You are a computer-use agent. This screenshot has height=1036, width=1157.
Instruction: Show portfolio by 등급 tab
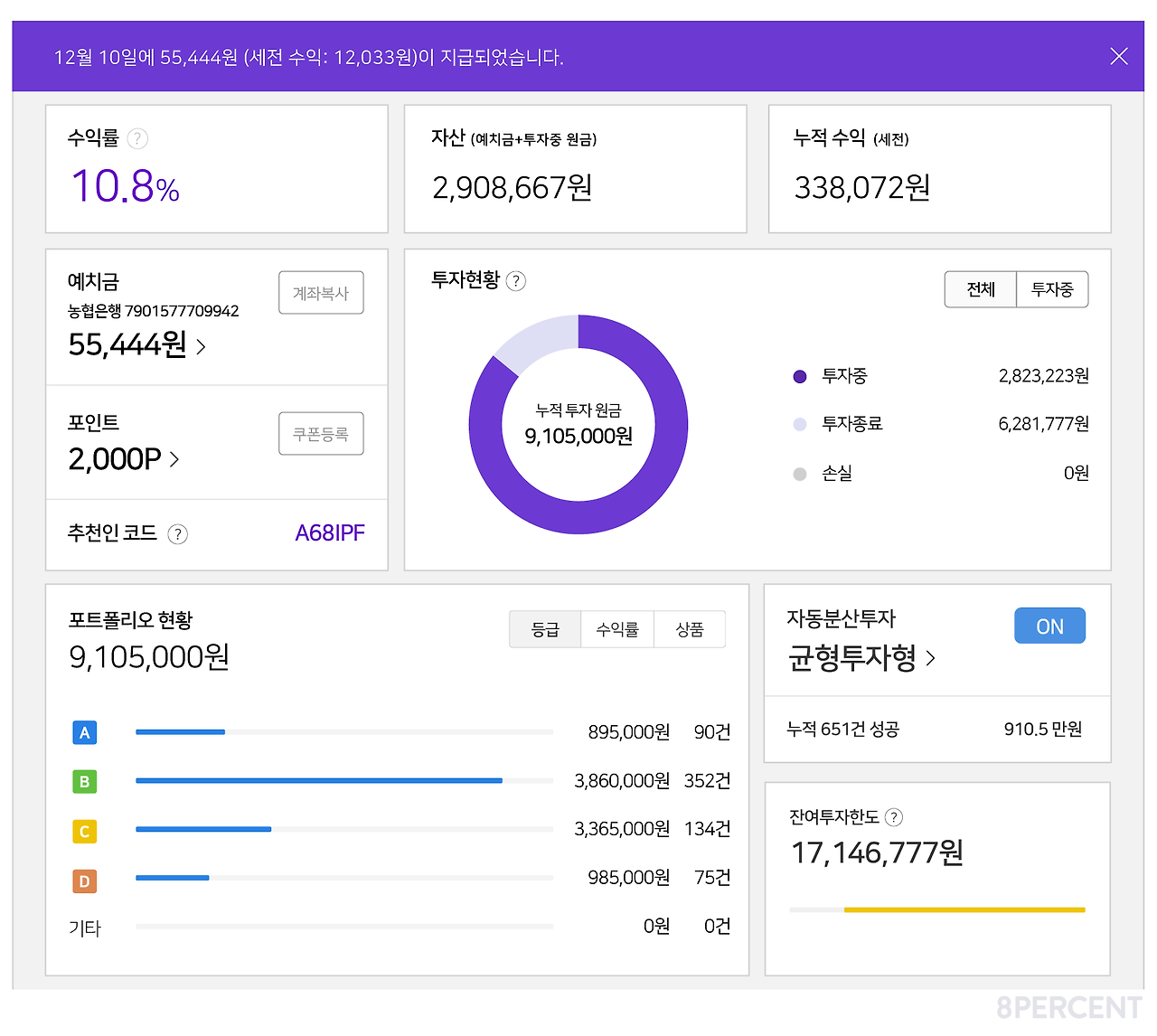(545, 629)
